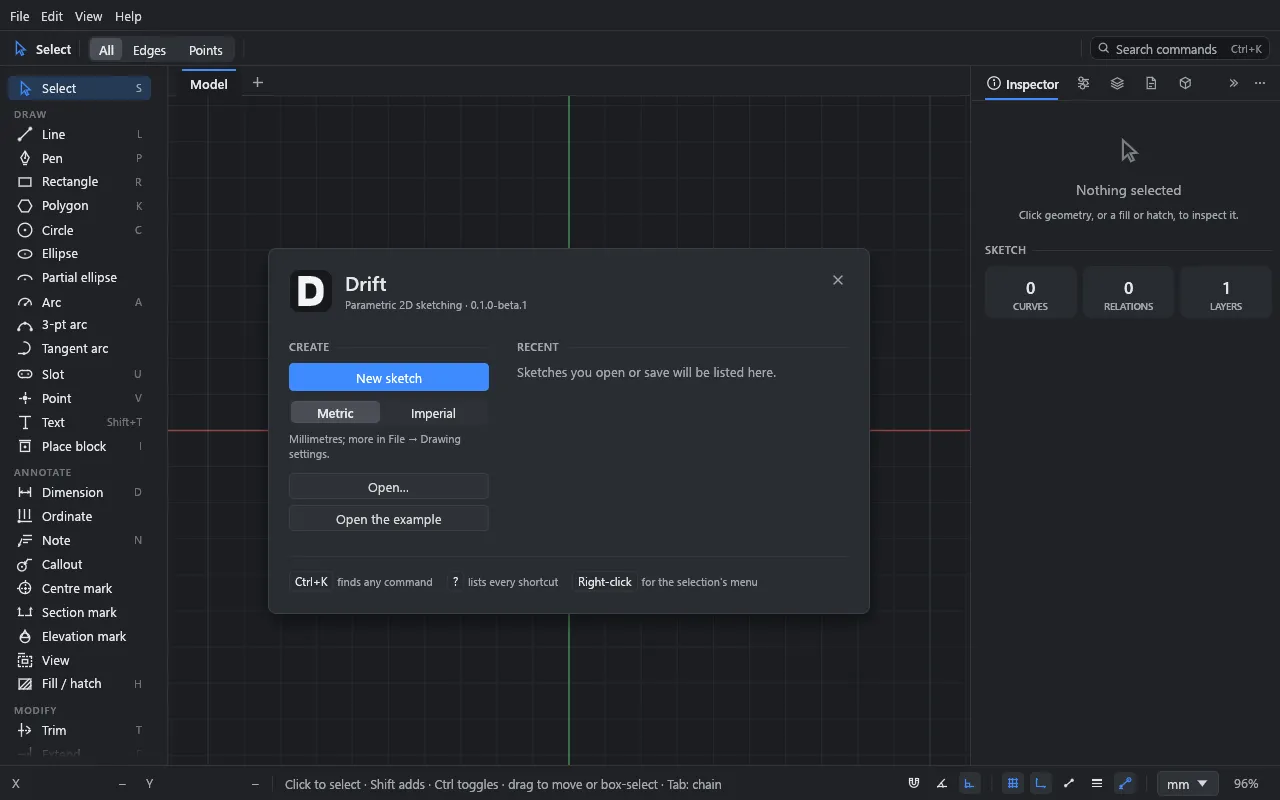Pick the 3-pt arc tool
Viewport: 1280px width, 800px height.
point(80,325)
